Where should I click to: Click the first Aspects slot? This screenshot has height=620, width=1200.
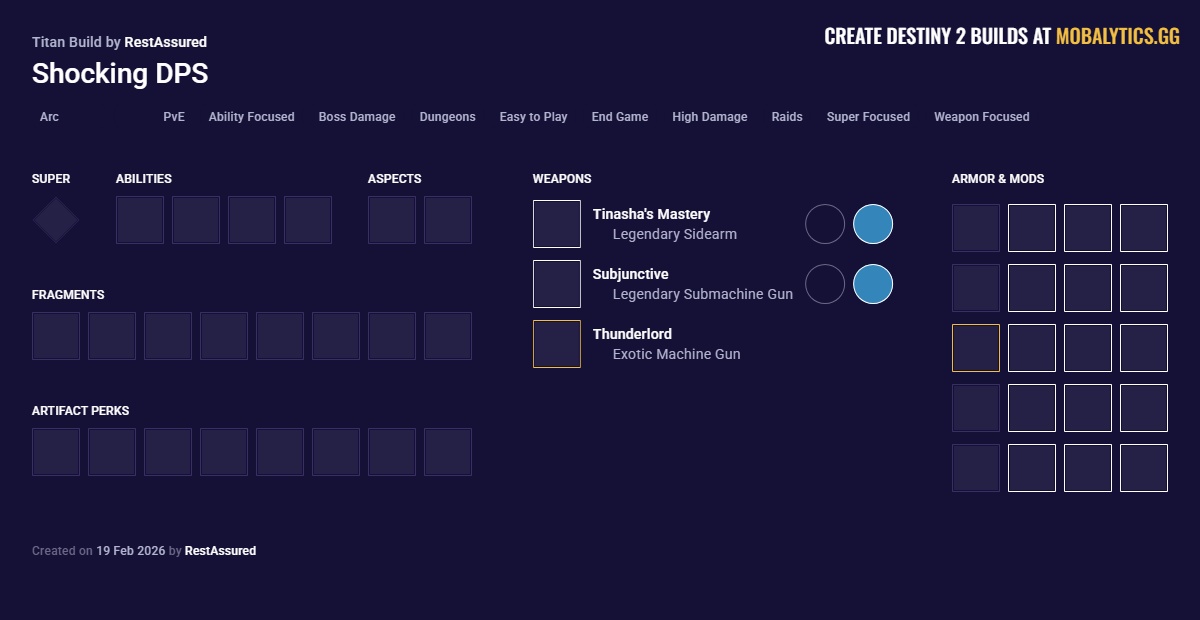point(392,219)
